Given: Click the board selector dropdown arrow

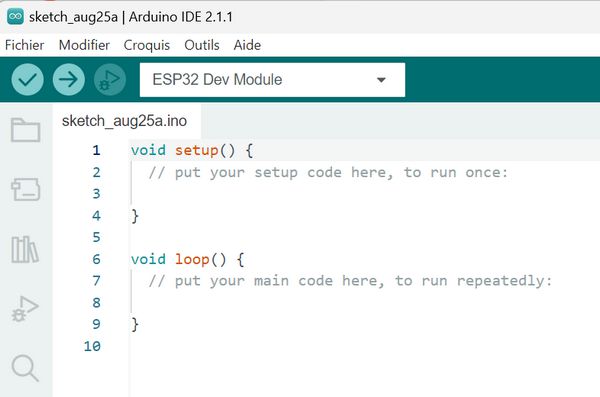Looking at the screenshot, I should pyautogui.click(x=381, y=80).
